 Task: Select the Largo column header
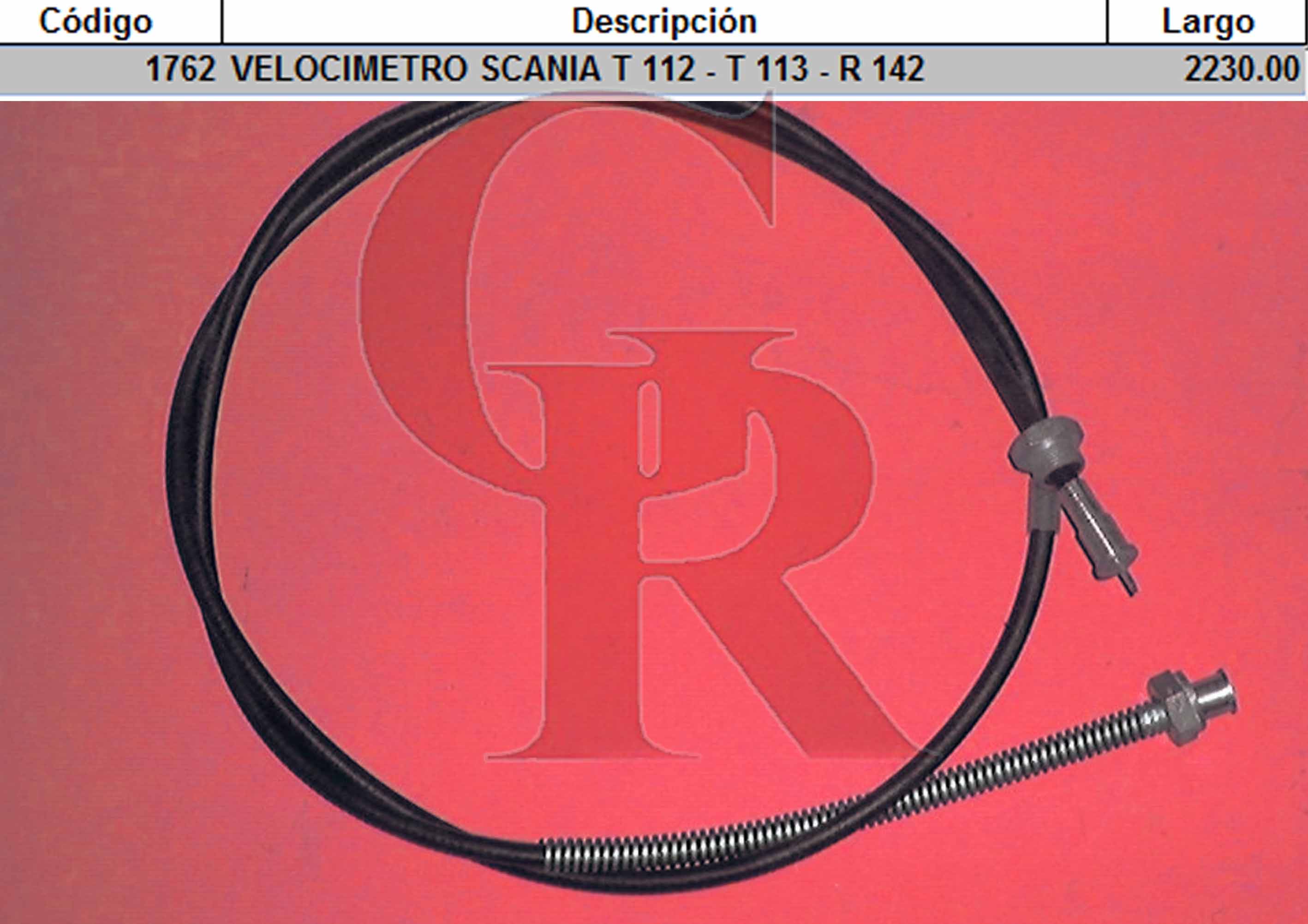[1208, 22]
